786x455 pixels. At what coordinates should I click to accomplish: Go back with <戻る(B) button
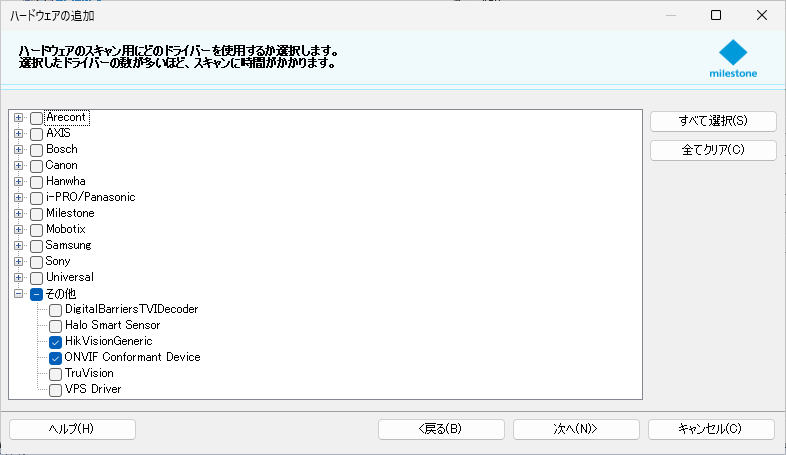tap(441, 429)
